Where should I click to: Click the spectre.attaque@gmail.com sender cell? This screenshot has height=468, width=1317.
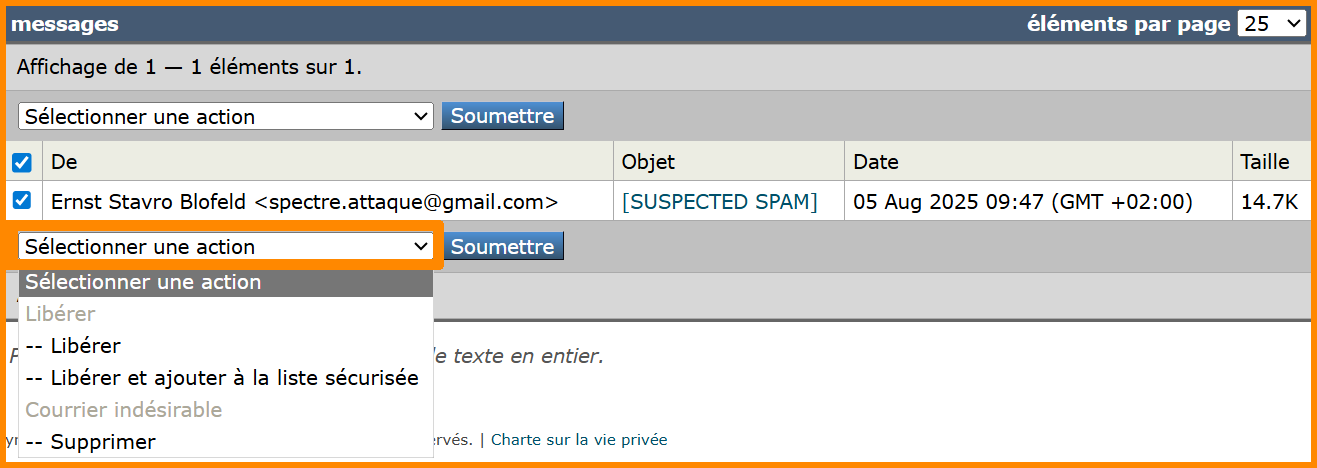pyautogui.click(x=305, y=202)
